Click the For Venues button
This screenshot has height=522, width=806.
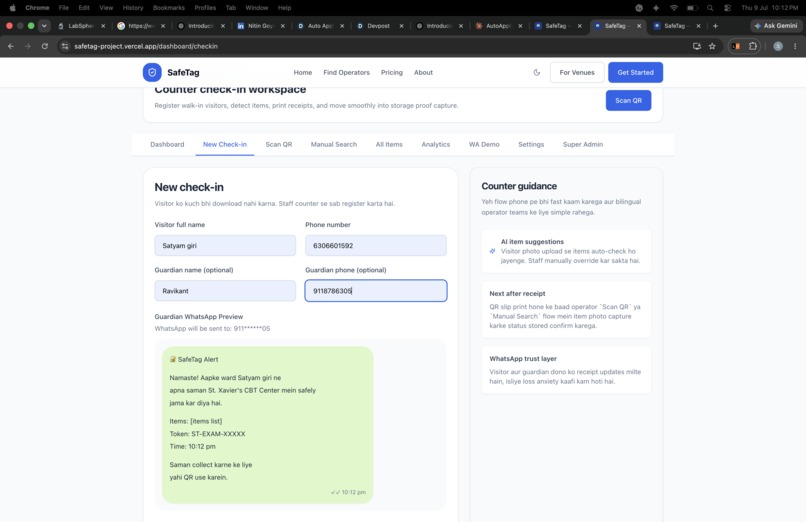[577, 72]
